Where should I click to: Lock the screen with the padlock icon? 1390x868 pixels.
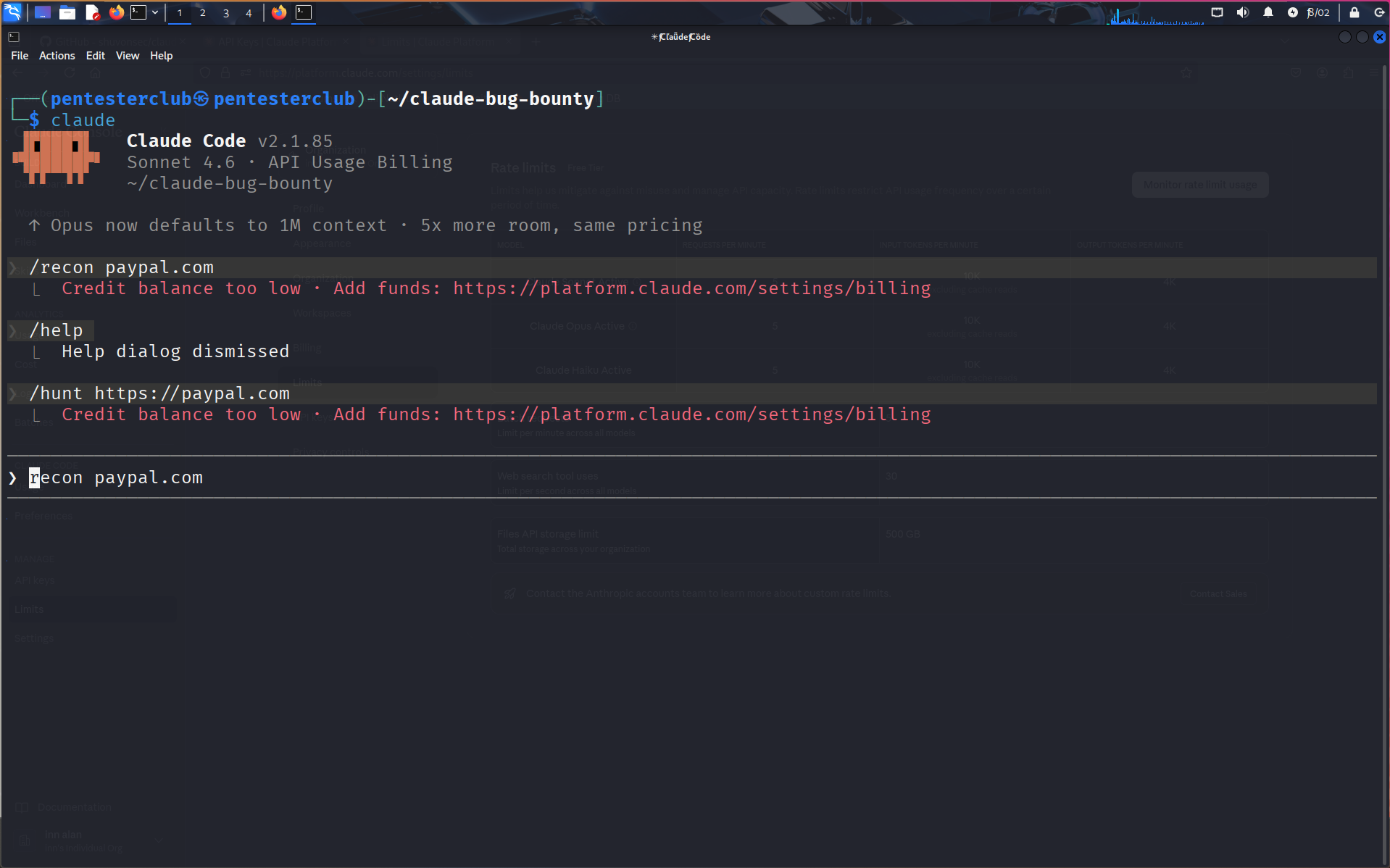coord(1354,12)
